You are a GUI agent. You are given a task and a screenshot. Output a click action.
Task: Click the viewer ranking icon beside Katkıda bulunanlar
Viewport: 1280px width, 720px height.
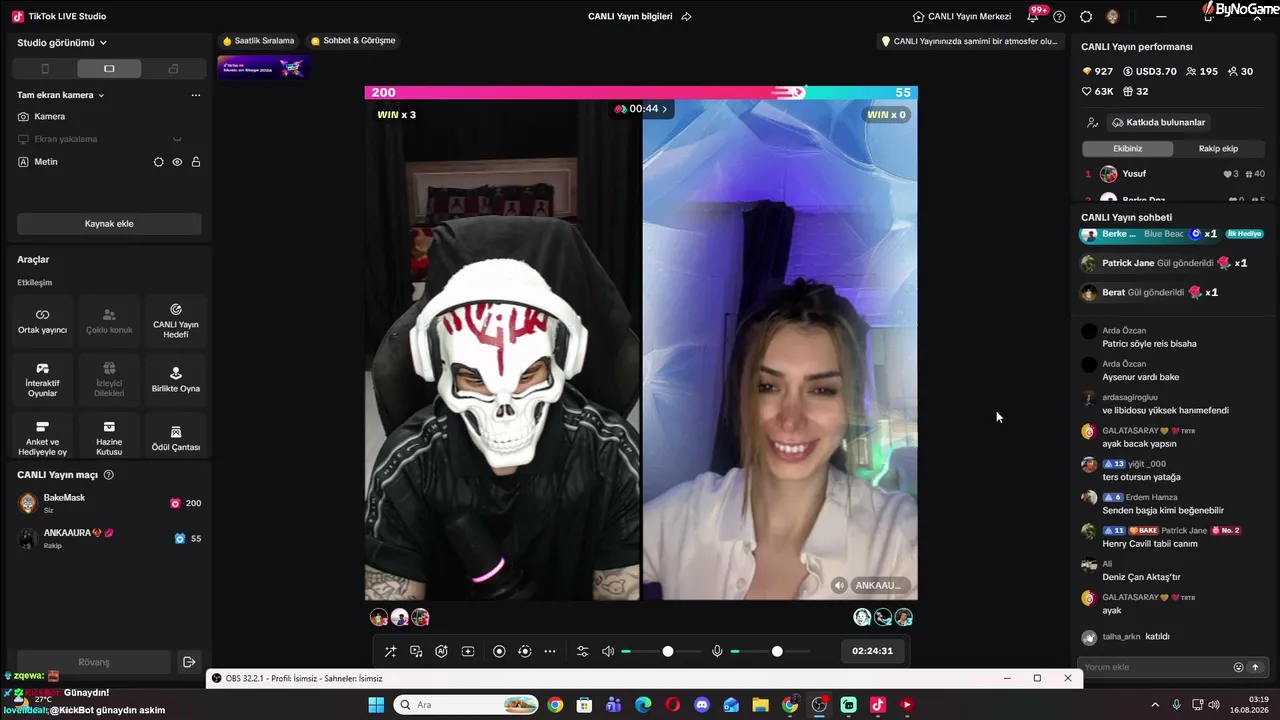[1093, 123]
